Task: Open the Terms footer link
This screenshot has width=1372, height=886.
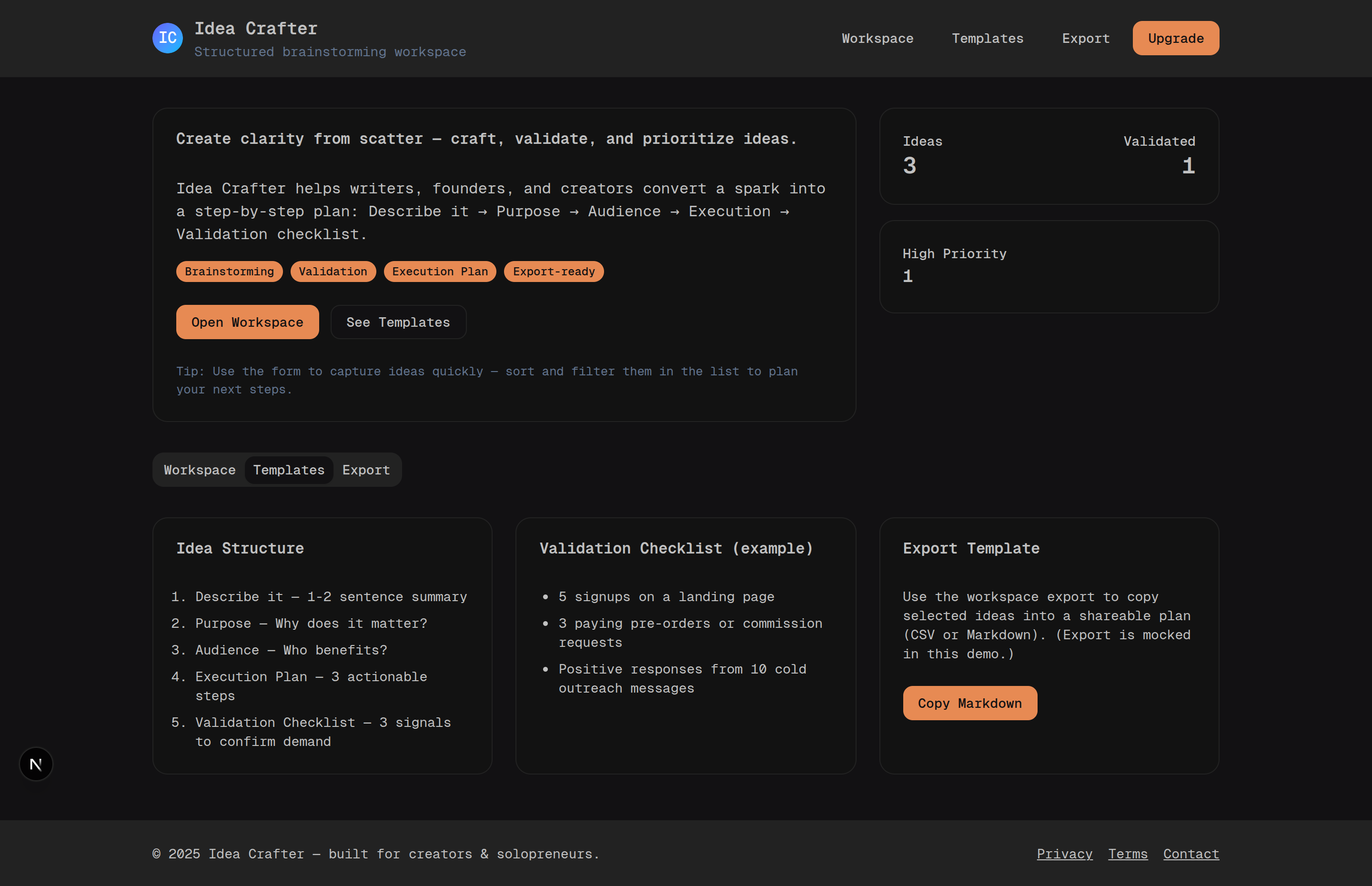Action: pos(1128,854)
